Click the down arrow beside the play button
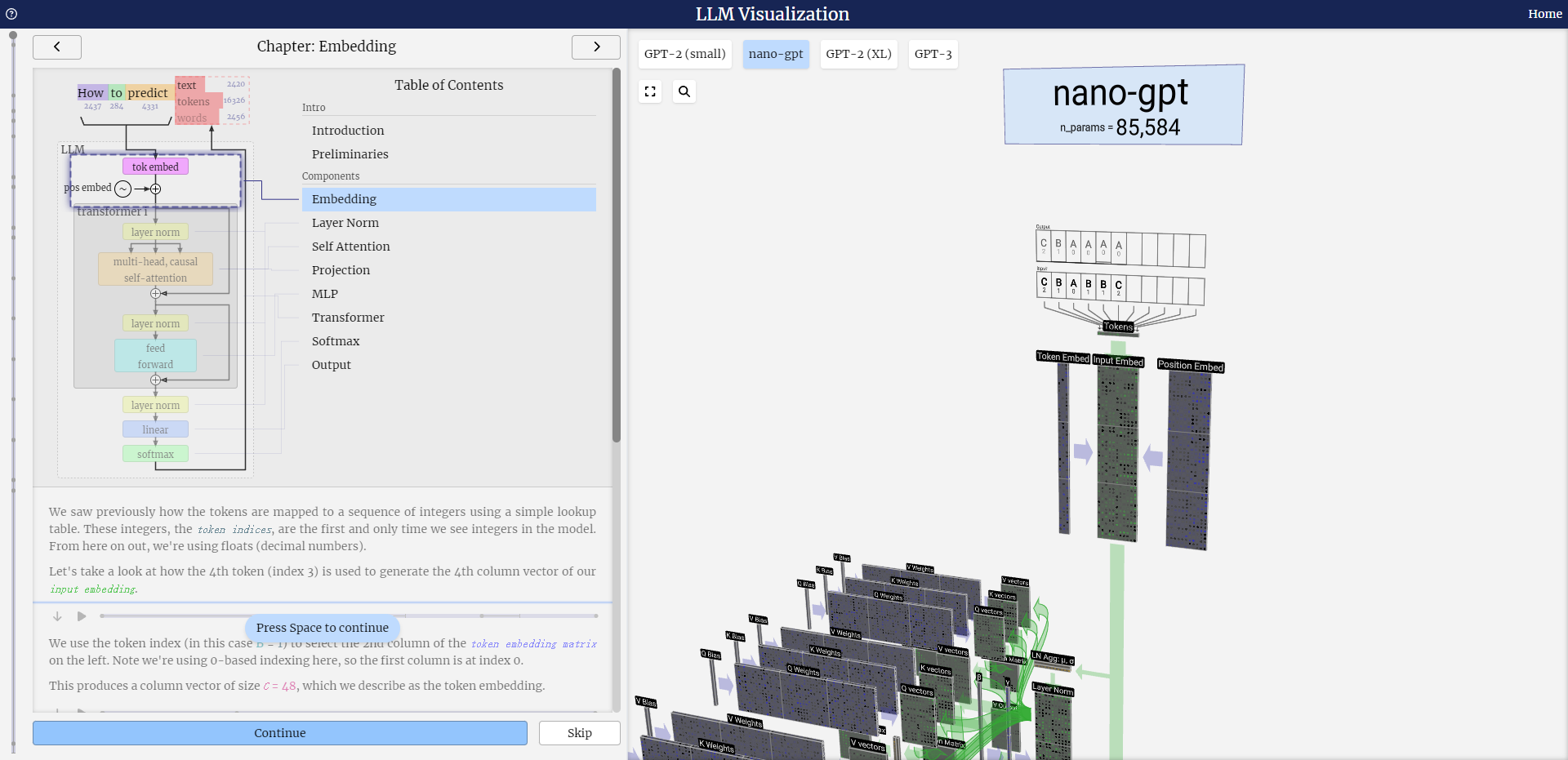The width and height of the screenshot is (1568, 760). point(57,616)
